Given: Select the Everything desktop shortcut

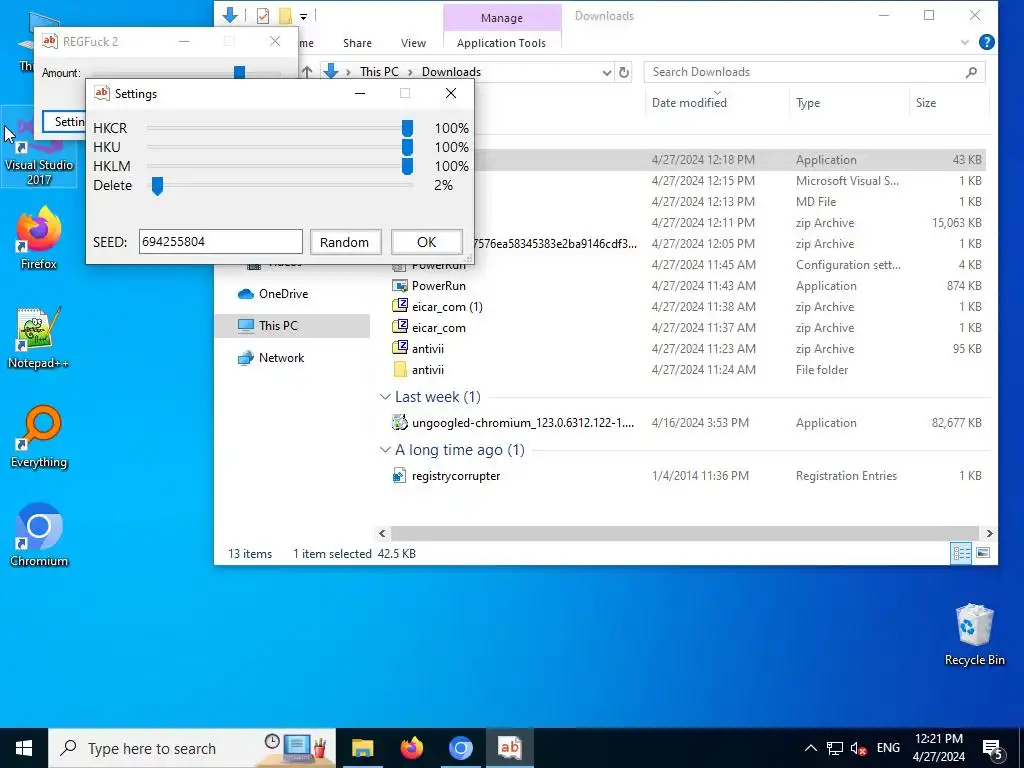Looking at the screenshot, I should 39,437.
